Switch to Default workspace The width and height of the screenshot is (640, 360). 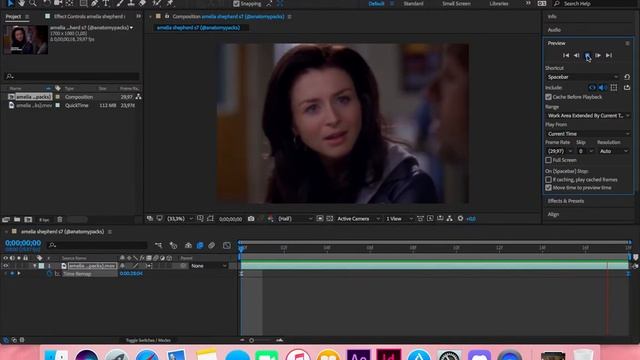coord(376,4)
